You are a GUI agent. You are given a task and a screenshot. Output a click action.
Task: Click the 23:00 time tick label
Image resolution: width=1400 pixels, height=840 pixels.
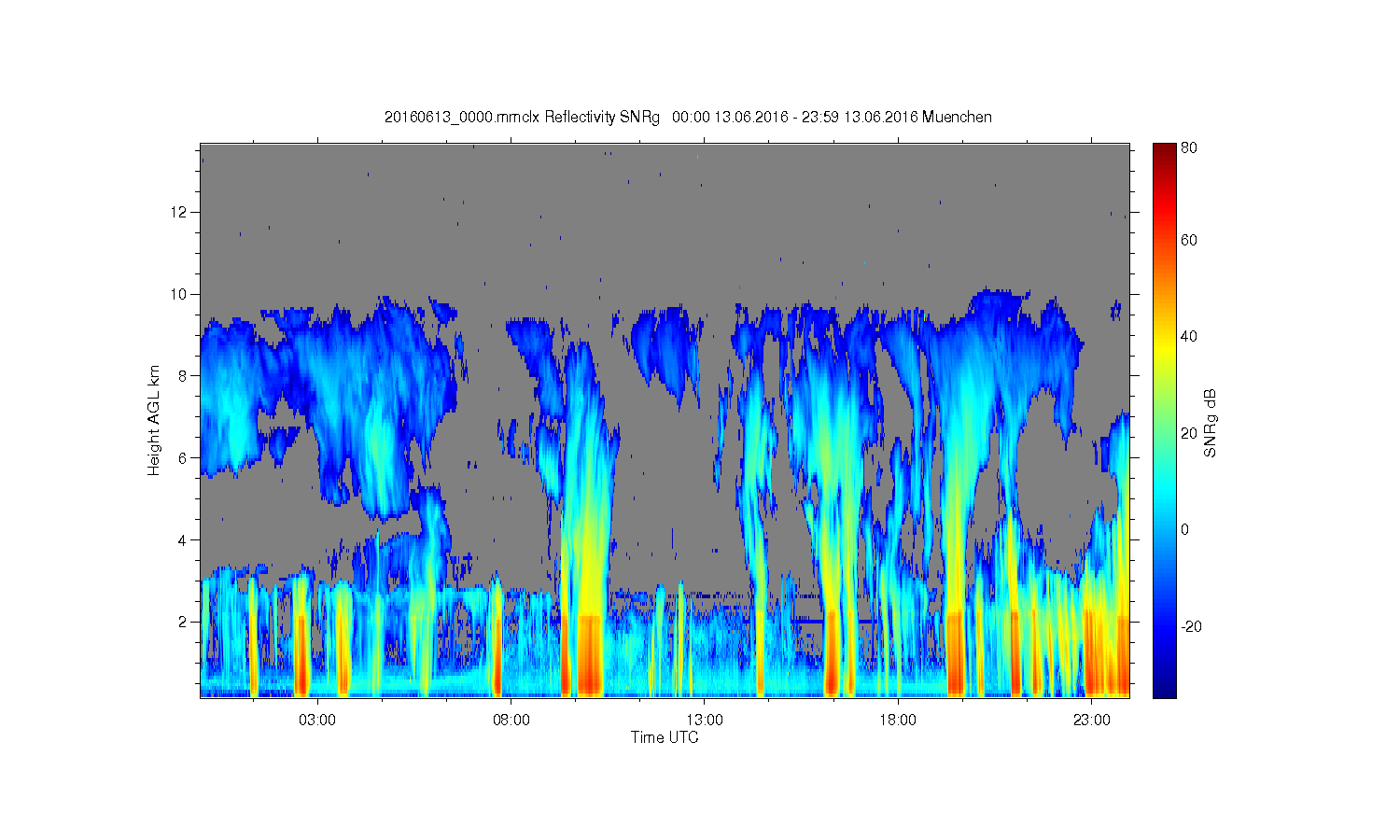(x=1091, y=721)
